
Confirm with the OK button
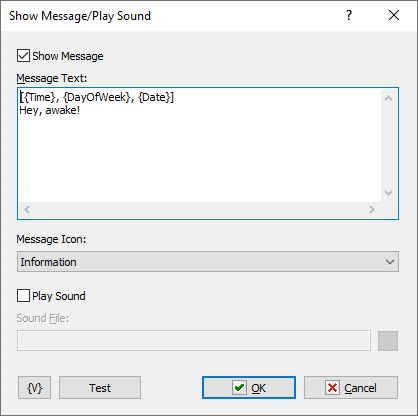pyautogui.click(x=249, y=388)
